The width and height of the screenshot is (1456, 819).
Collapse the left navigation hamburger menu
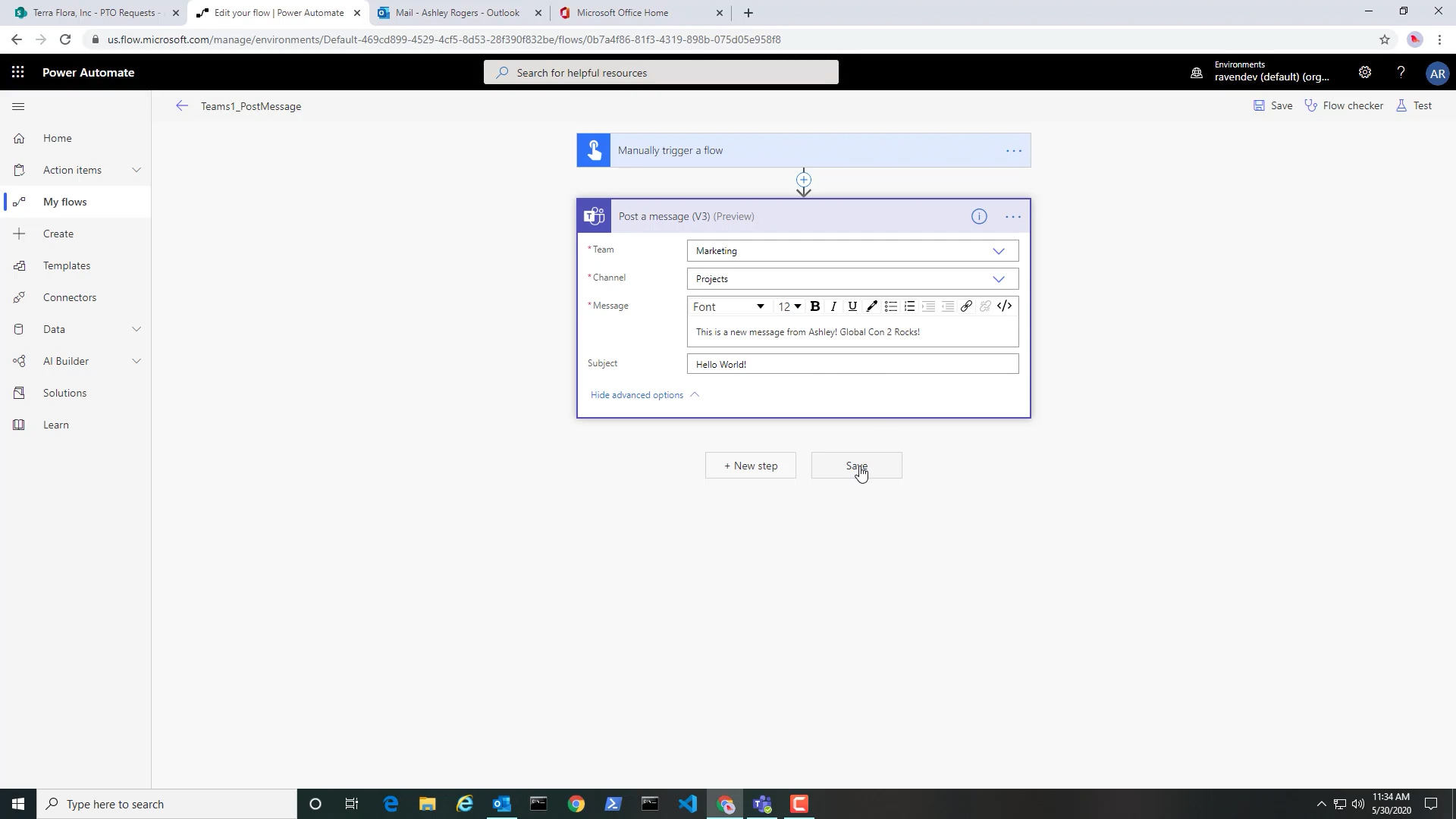tap(19, 106)
